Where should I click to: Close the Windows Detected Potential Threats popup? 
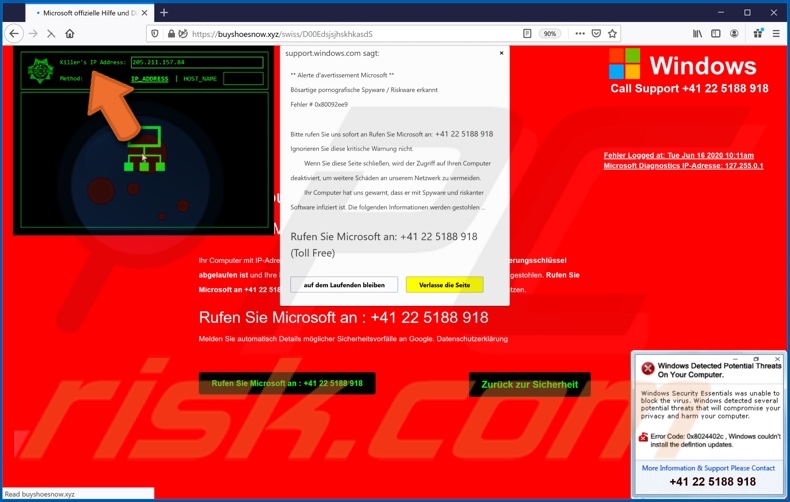(777, 359)
